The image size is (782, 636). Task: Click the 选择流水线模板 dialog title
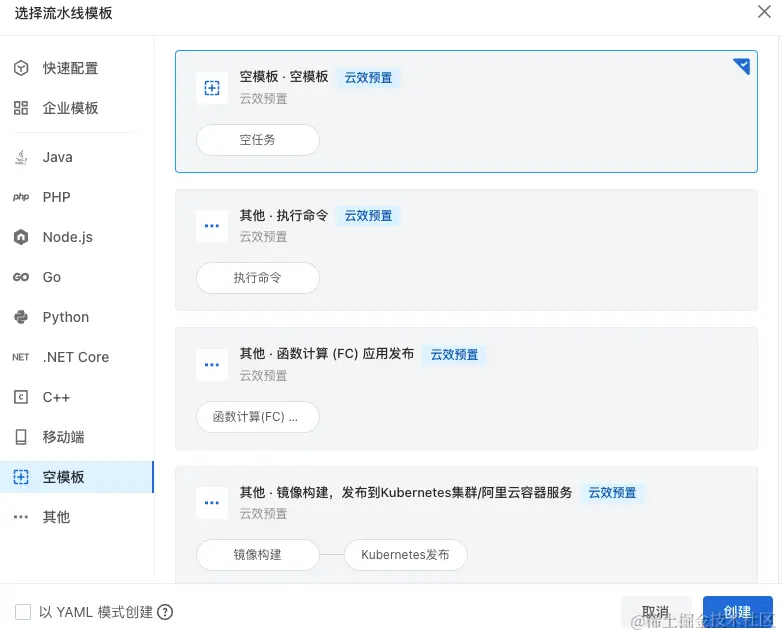pyautogui.click(x=63, y=13)
